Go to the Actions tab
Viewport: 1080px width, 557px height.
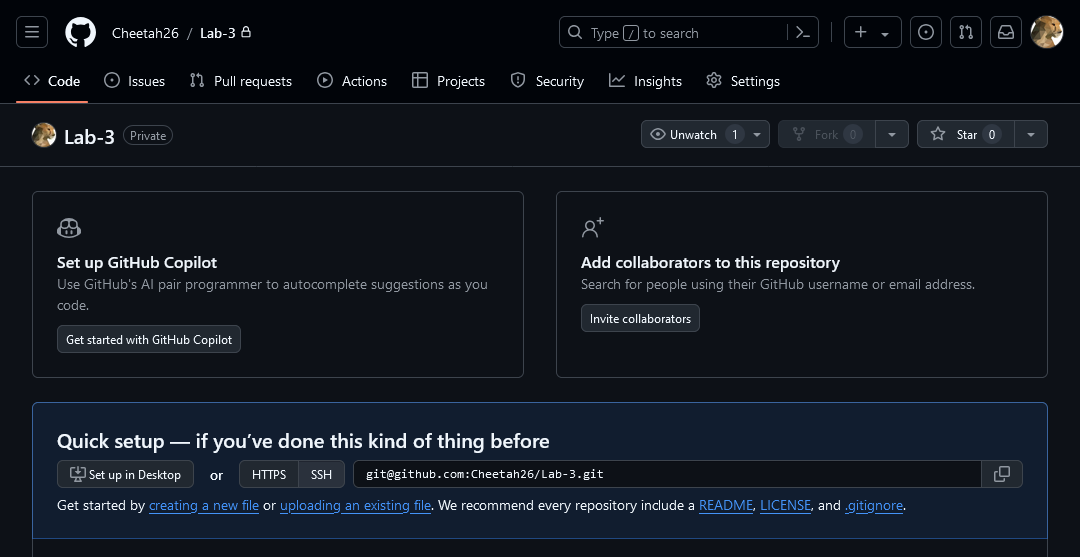click(x=352, y=81)
